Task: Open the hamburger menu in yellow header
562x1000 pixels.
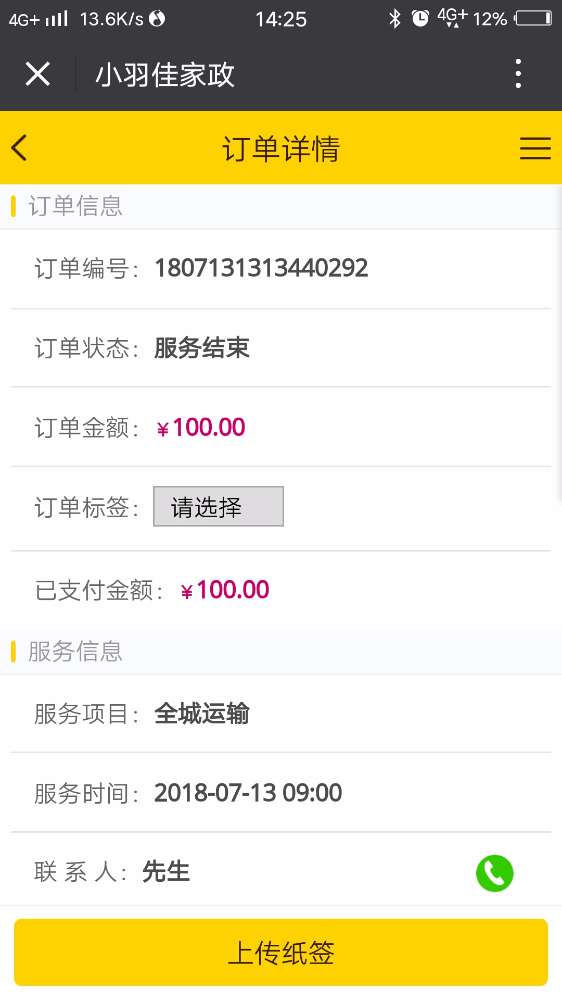Action: coord(535,148)
